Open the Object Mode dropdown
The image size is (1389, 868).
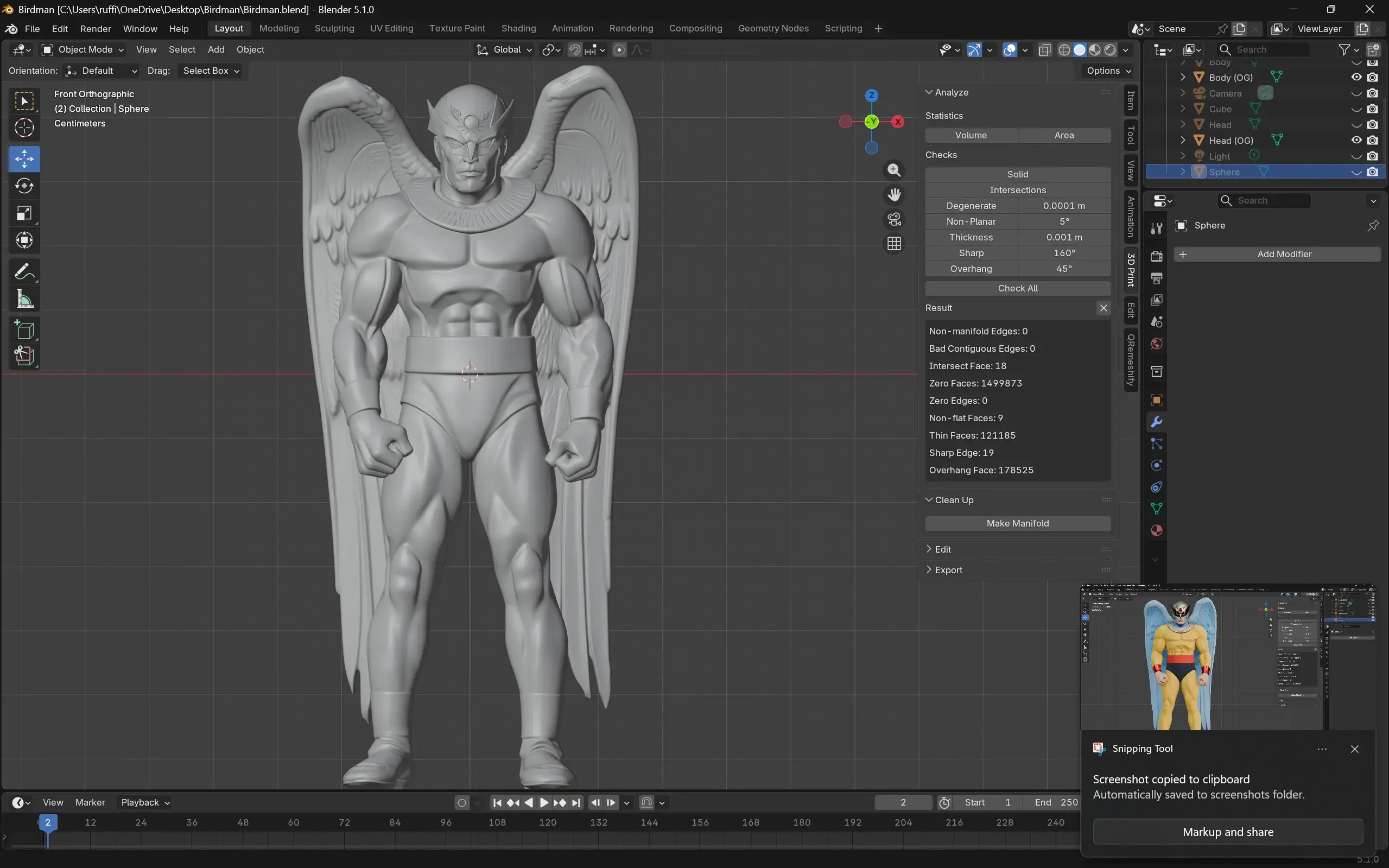pyautogui.click(x=83, y=50)
